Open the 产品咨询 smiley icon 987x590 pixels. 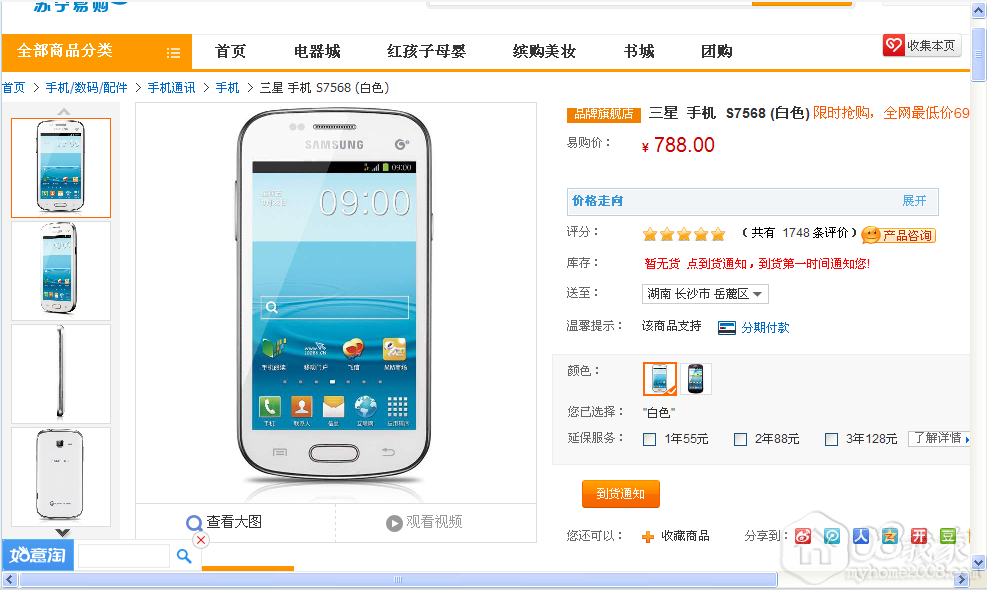[871, 235]
